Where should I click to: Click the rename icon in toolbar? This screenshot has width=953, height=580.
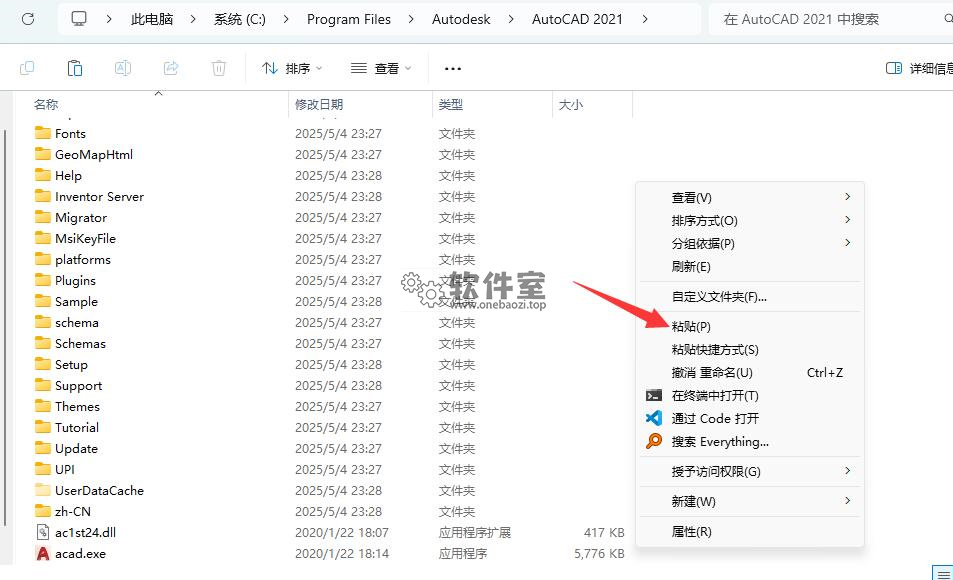123,68
